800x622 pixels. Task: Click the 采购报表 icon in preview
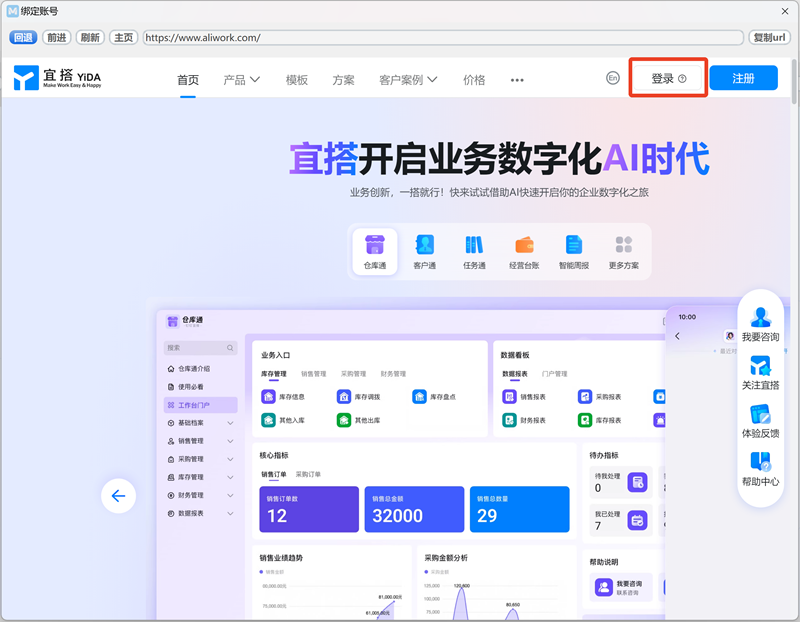point(585,396)
